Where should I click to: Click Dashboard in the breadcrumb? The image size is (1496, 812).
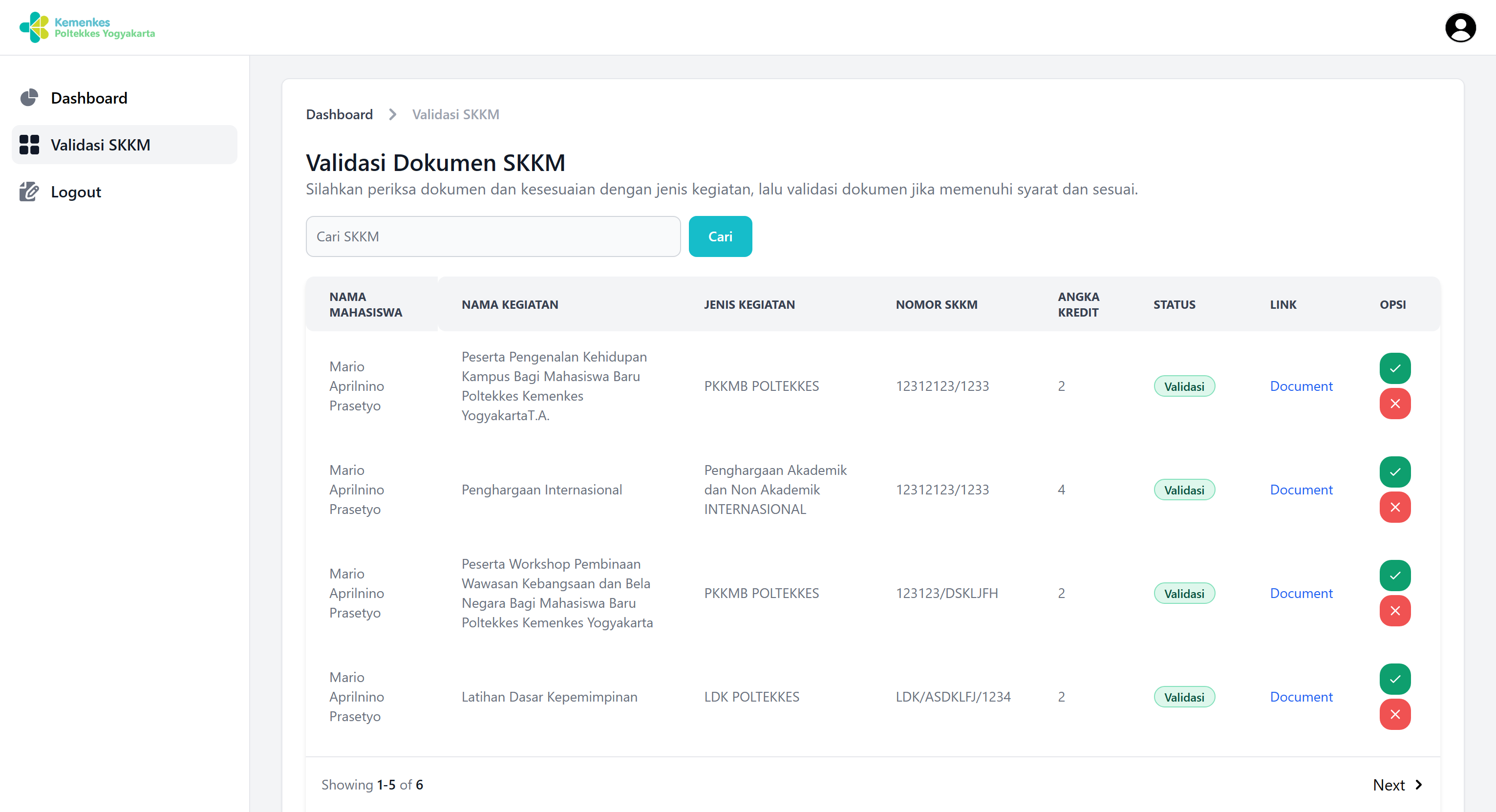(x=339, y=114)
